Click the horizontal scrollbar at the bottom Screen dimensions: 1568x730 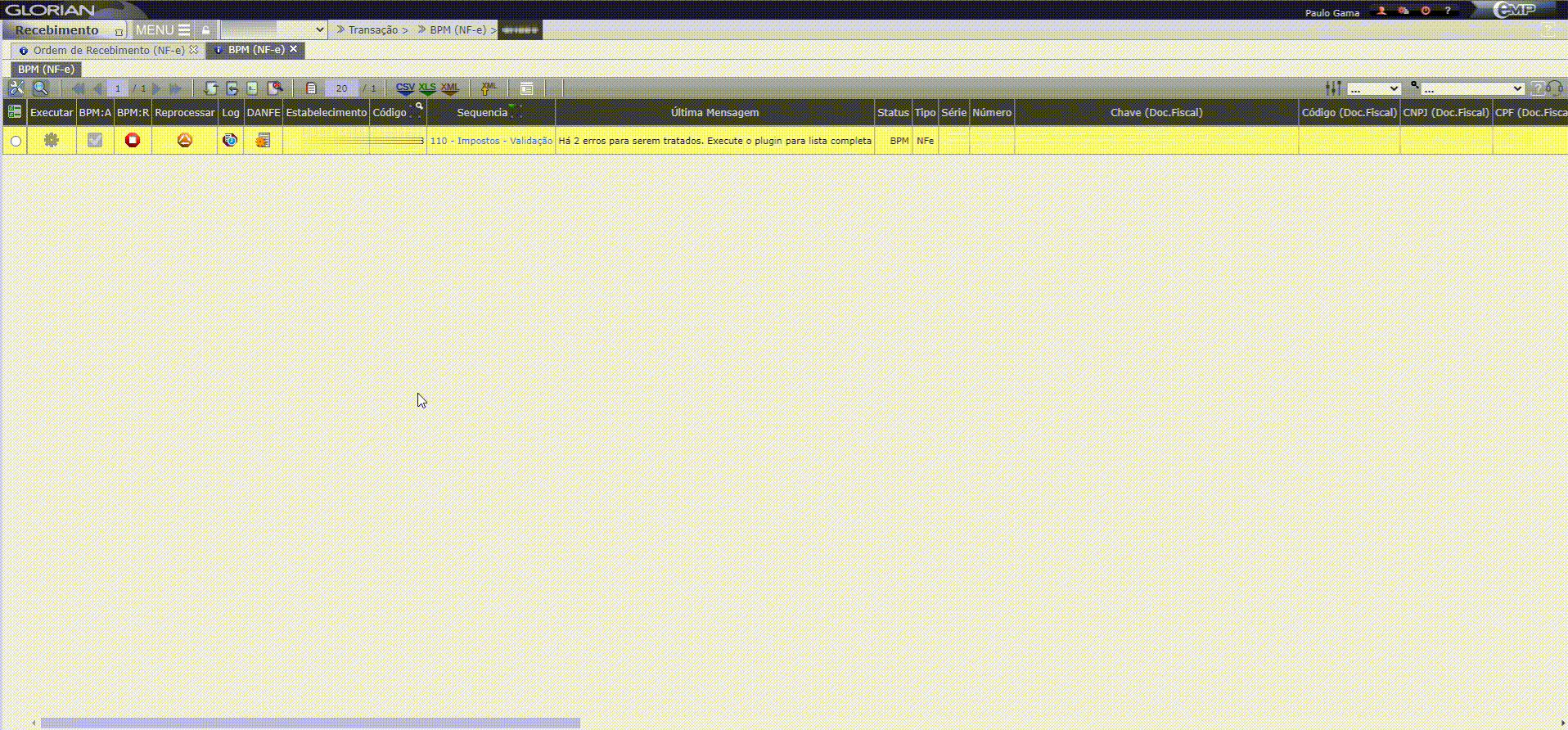[x=310, y=723]
